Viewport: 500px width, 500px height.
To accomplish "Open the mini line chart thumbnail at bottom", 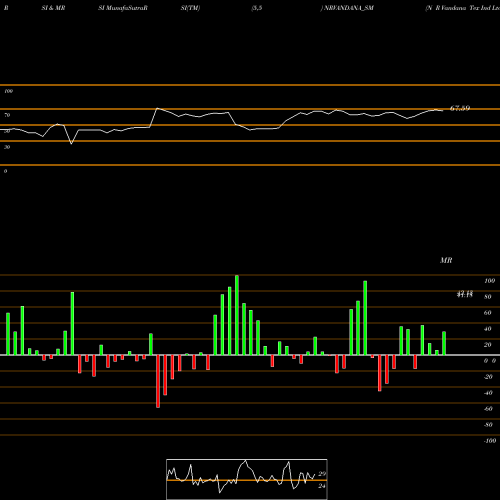I will (x=247, y=479).
